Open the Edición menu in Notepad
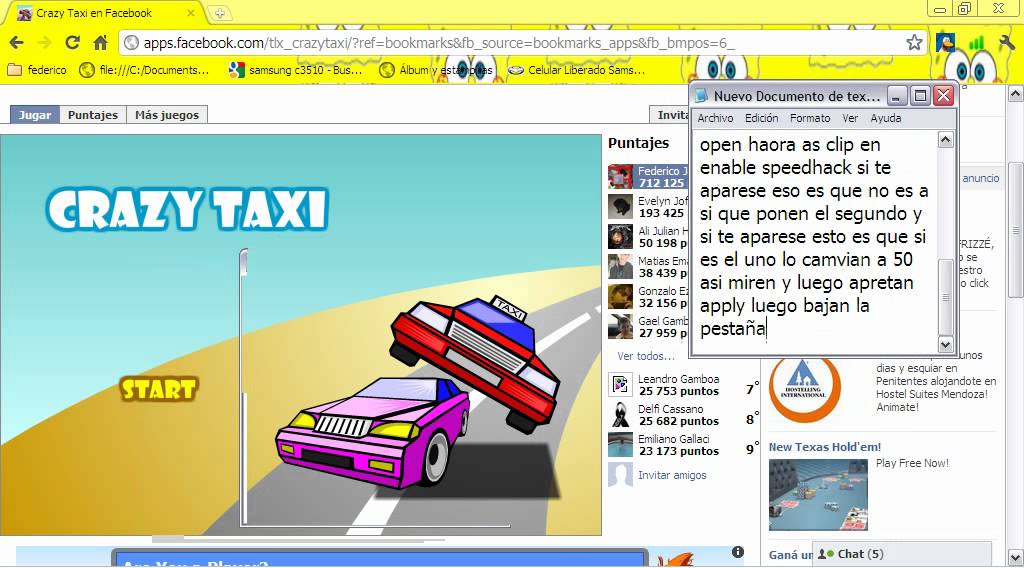1024x568 pixels. click(x=761, y=118)
